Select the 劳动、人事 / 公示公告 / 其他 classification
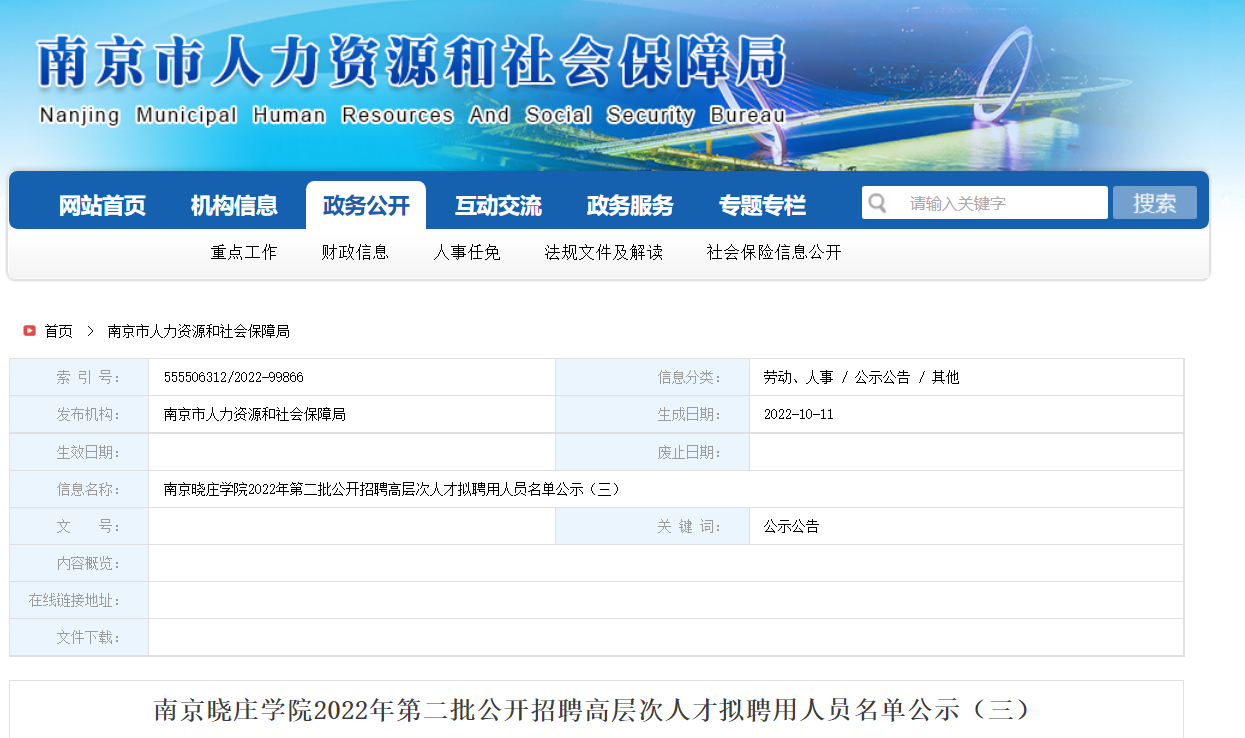Image resolution: width=1245 pixels, height=738 pixels. click(861, 377)
